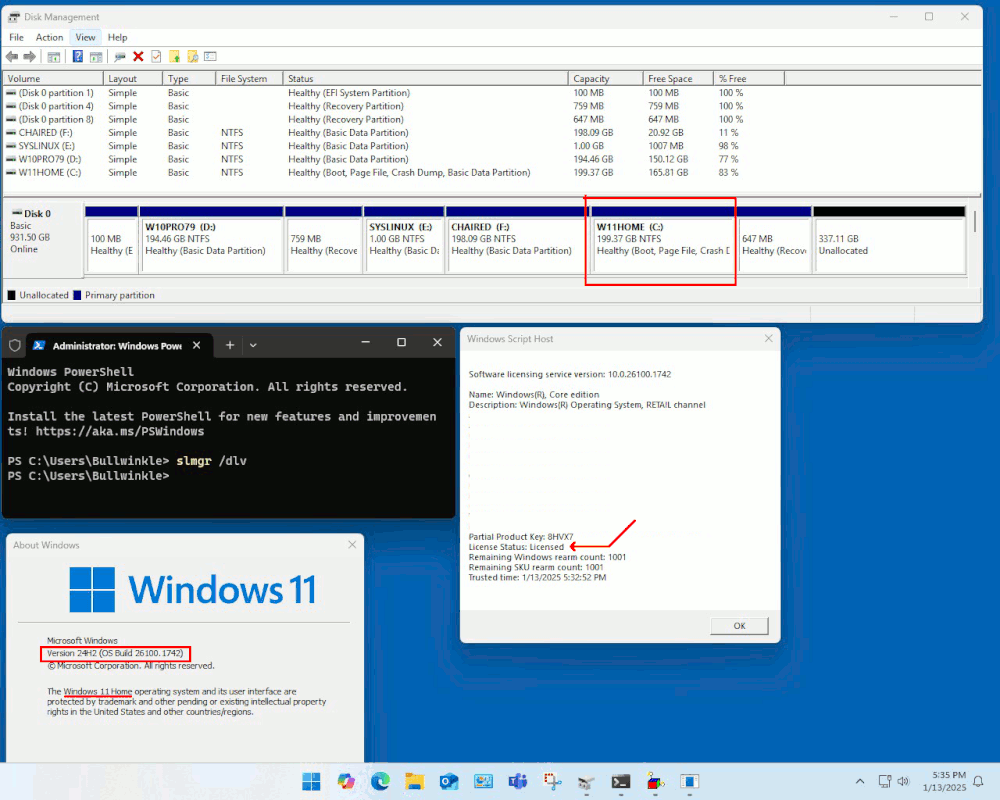Click the checkmark Properties toolbar icon
The image size is (1000, 800).
[x=156, y=57]
